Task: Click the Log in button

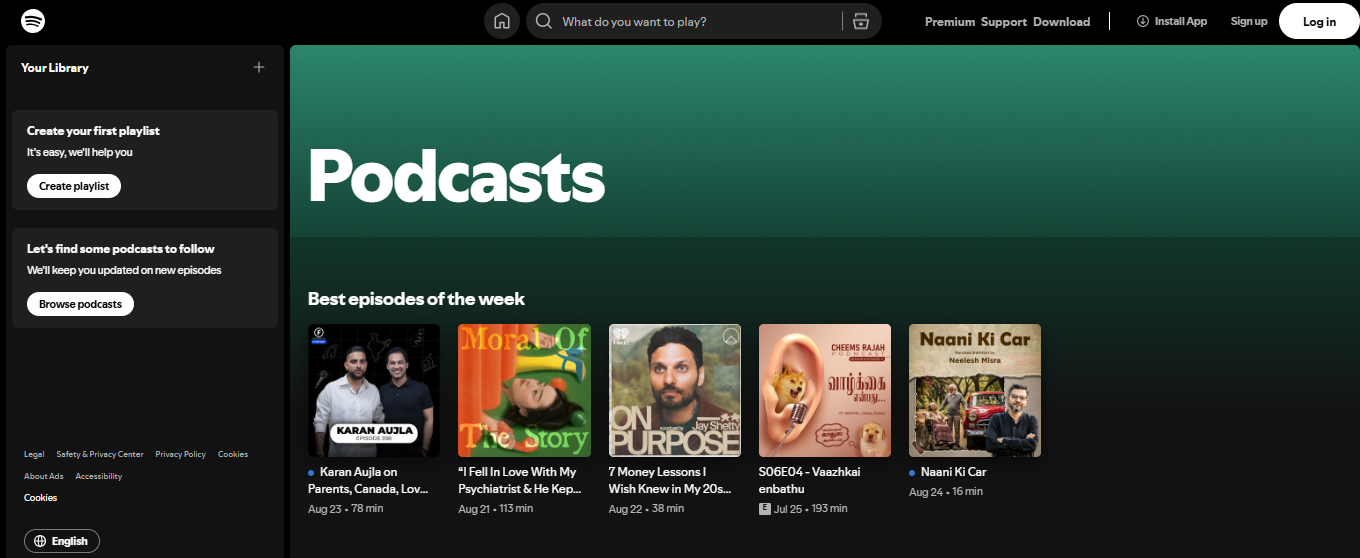Action: 1319,21
